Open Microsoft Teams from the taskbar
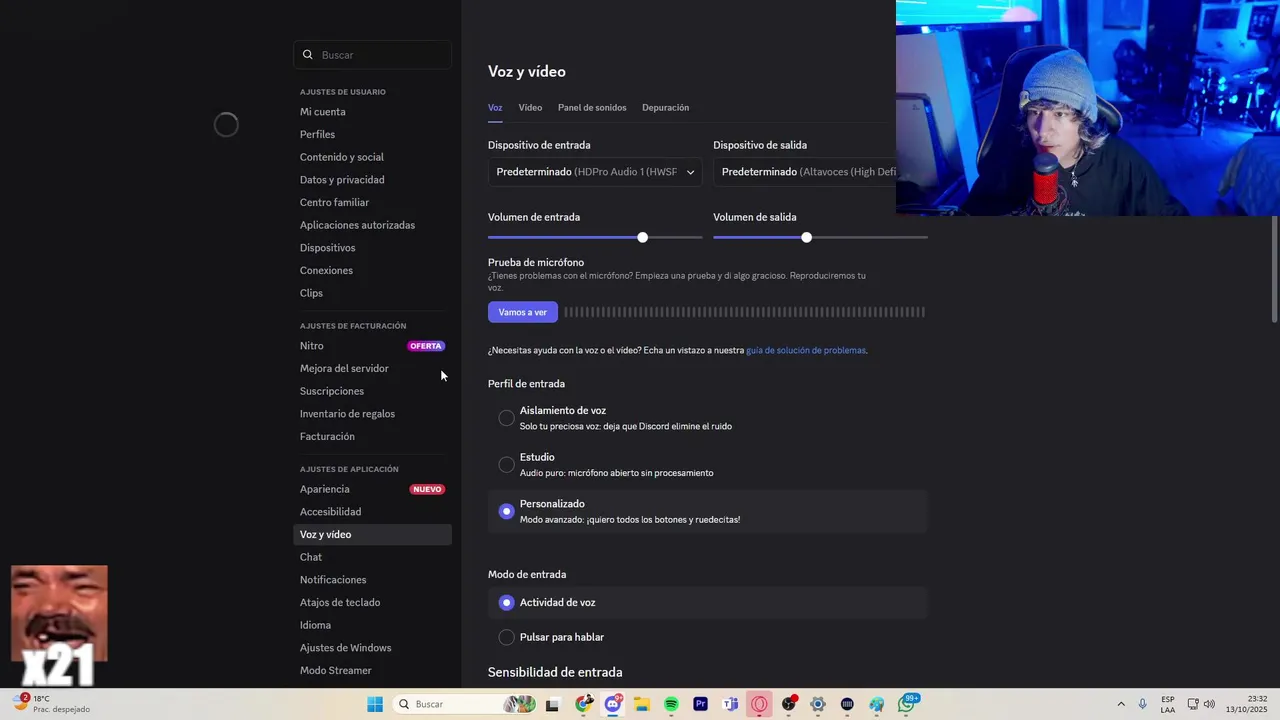The height and width of the screenshot is (720, 1280). [730, 704]
